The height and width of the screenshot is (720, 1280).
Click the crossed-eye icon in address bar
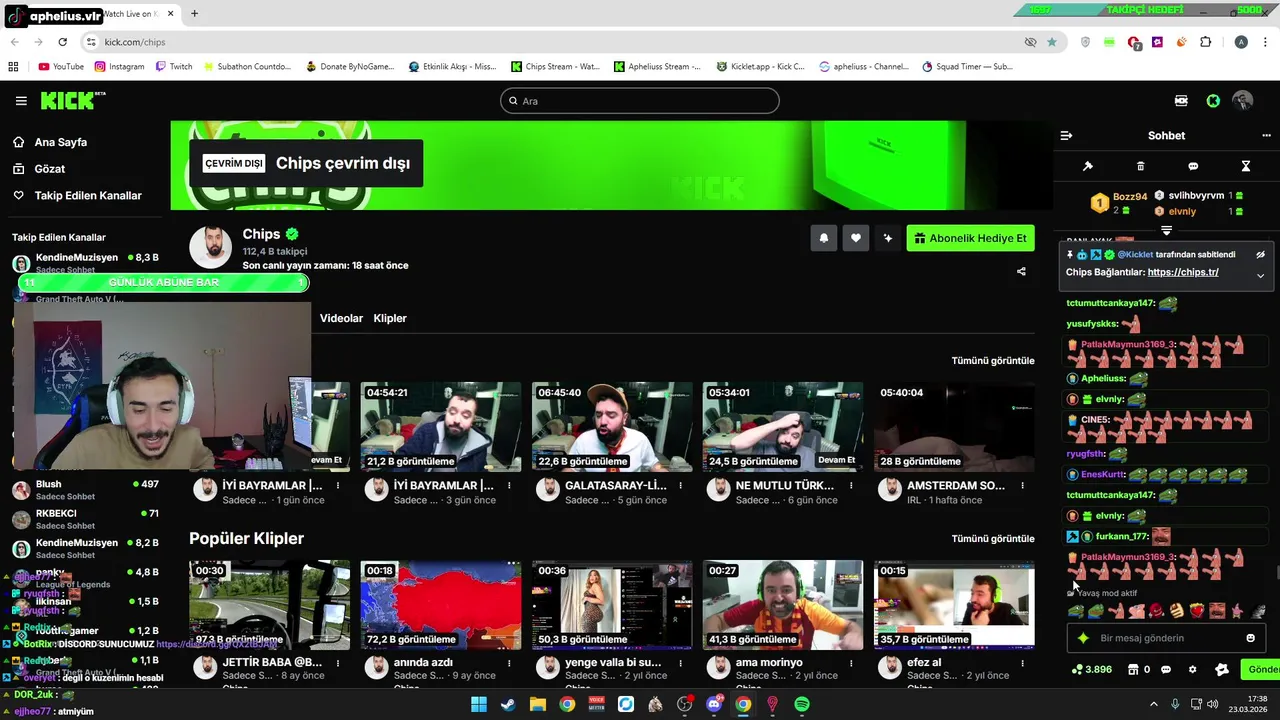click(1030, 42)
